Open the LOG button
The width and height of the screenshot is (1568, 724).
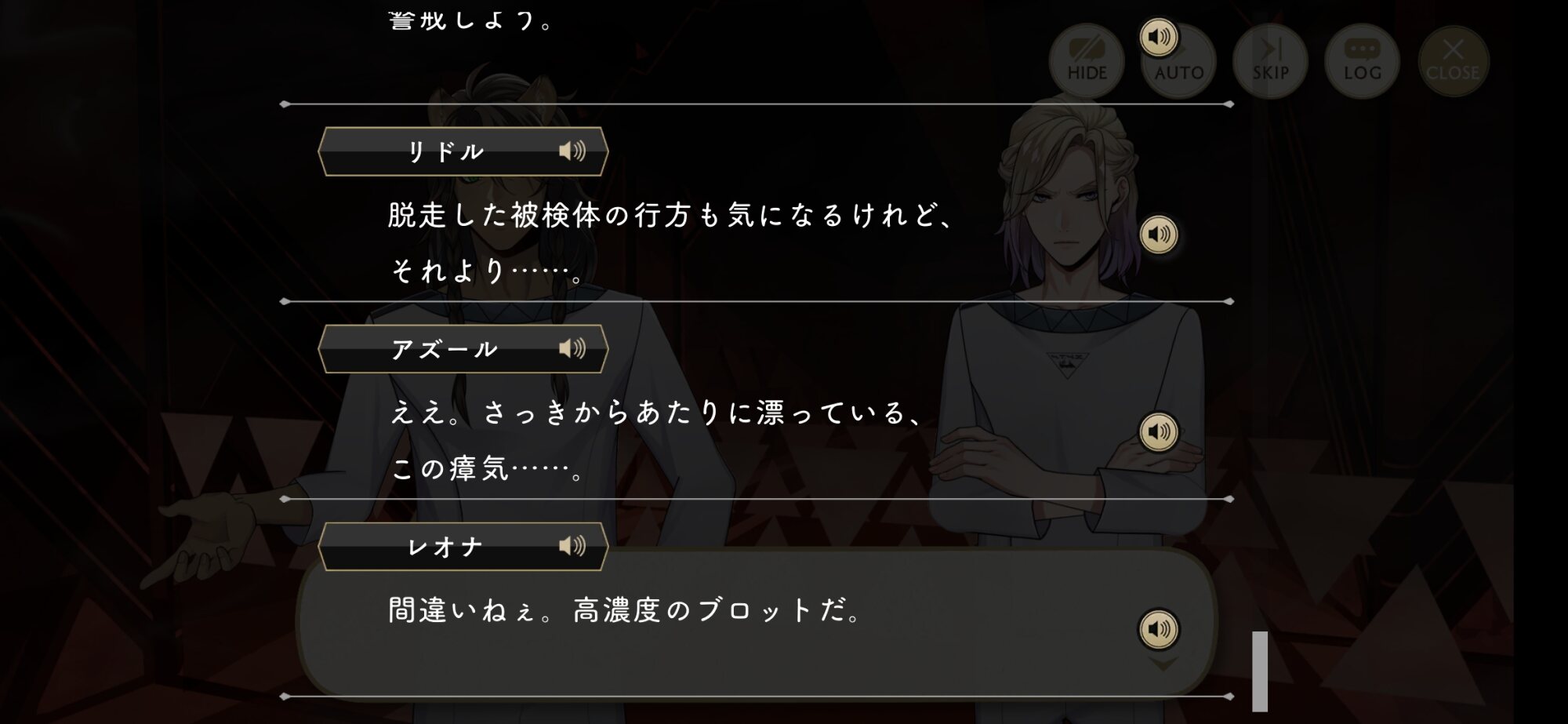(x=1362, y=61)
